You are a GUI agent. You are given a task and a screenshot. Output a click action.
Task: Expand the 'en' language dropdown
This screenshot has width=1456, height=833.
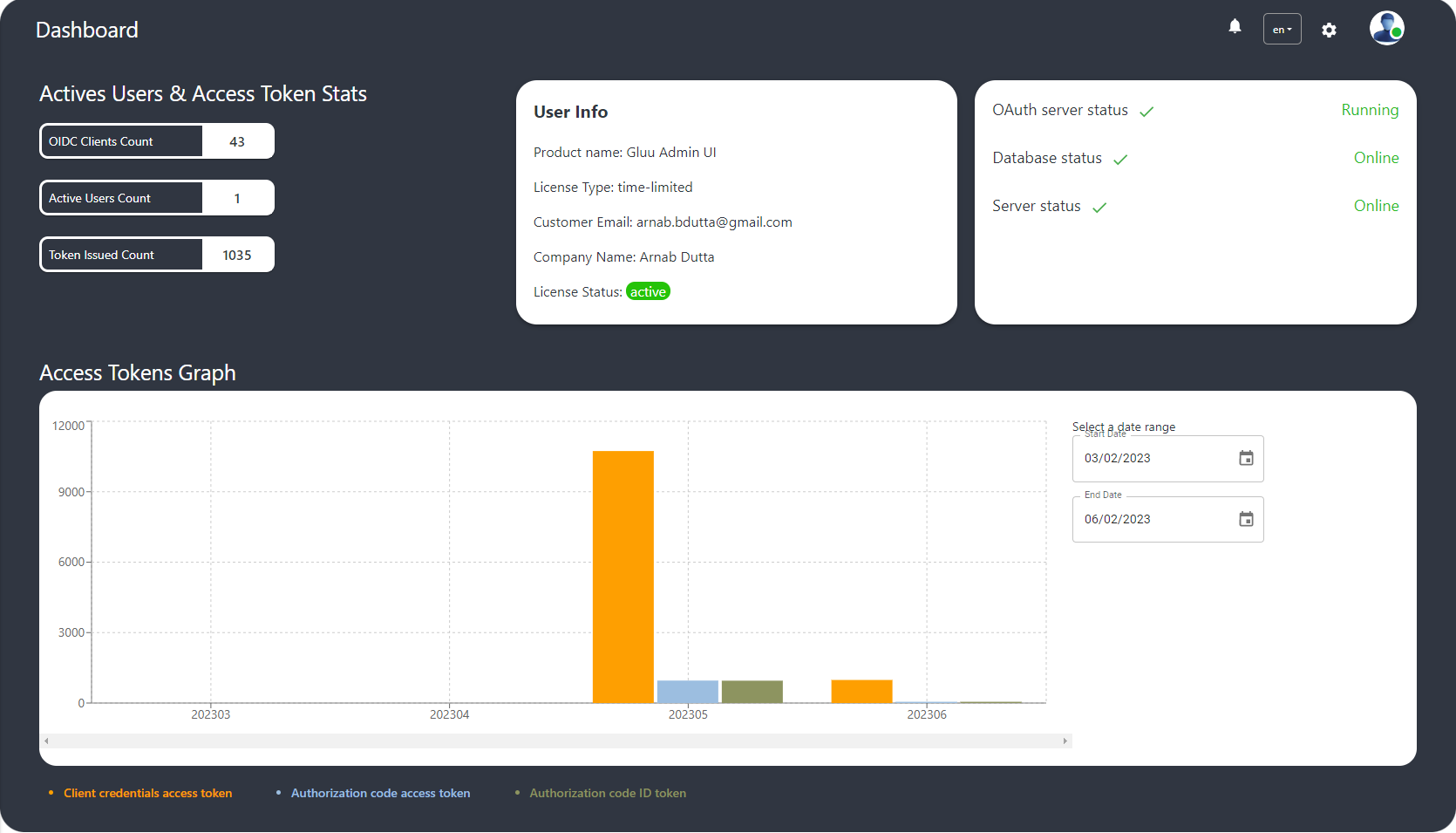1282,29
